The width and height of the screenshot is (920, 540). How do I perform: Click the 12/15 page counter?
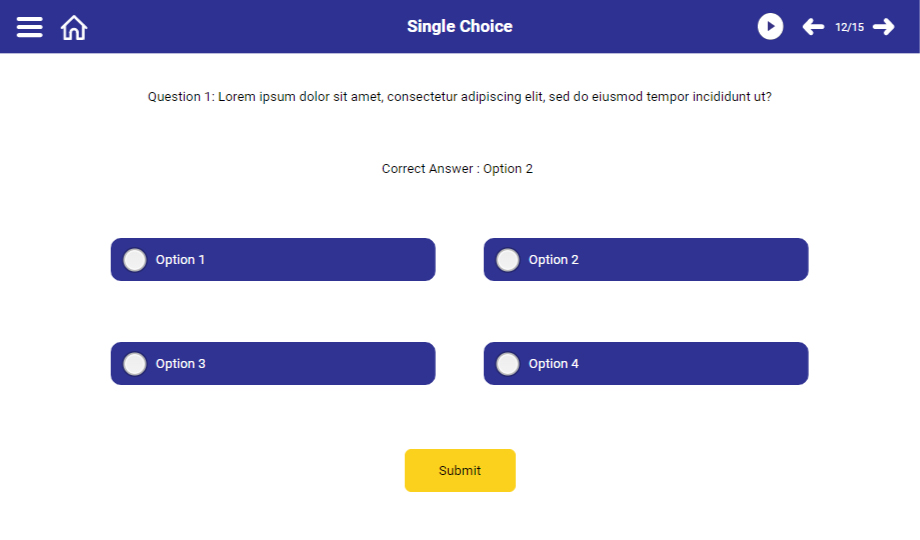[x=849, y=27]
